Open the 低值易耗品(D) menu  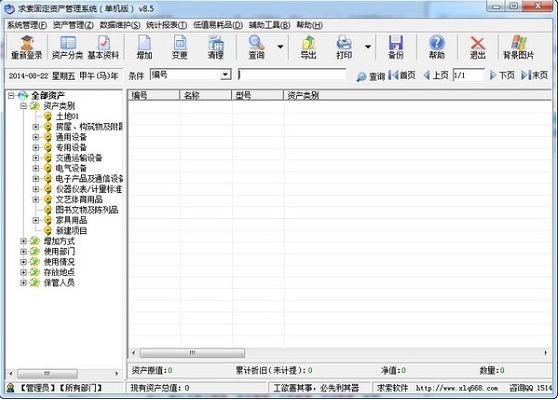[218, 25]
